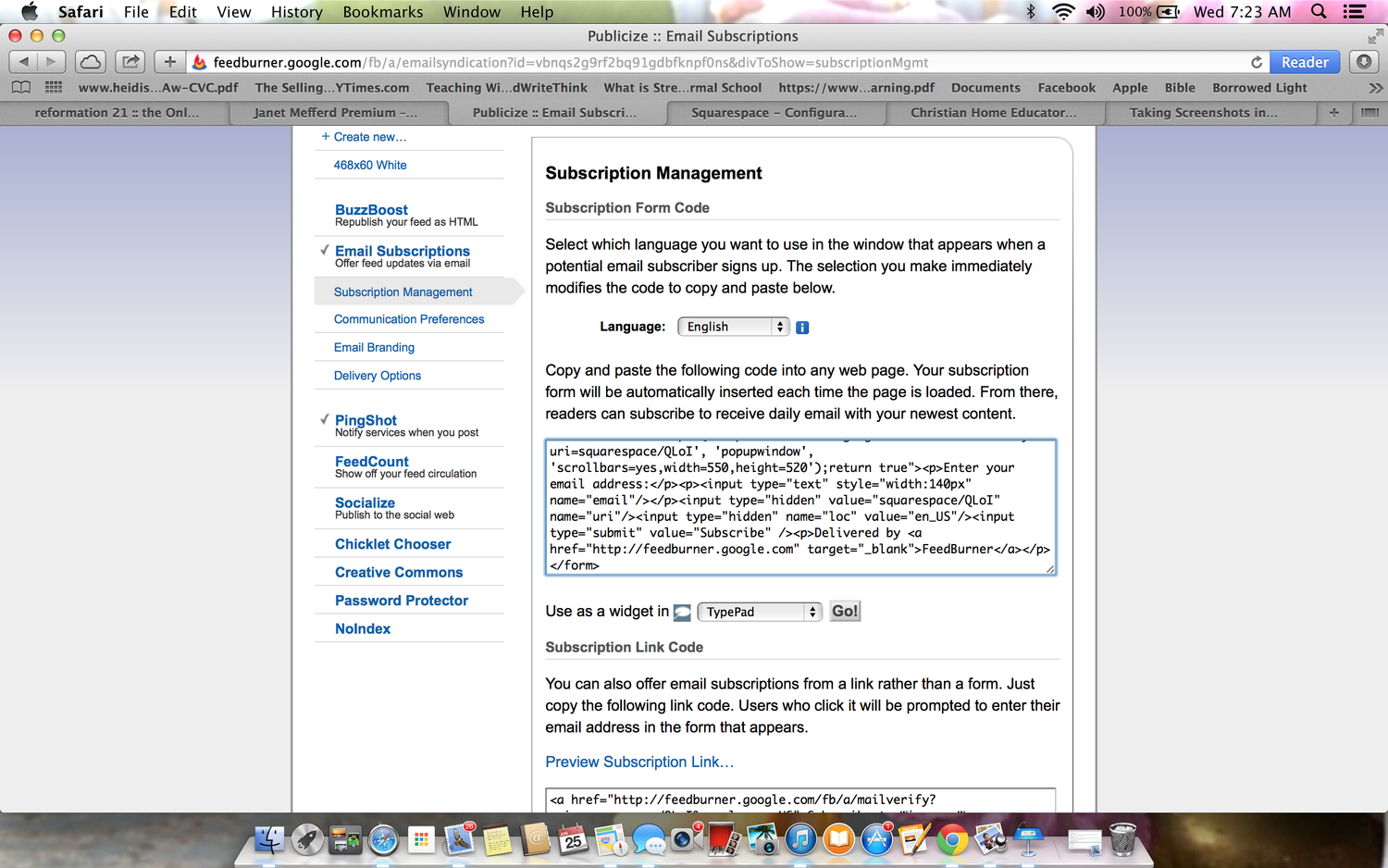Show all tabs overview icon

click(1369, 113)
